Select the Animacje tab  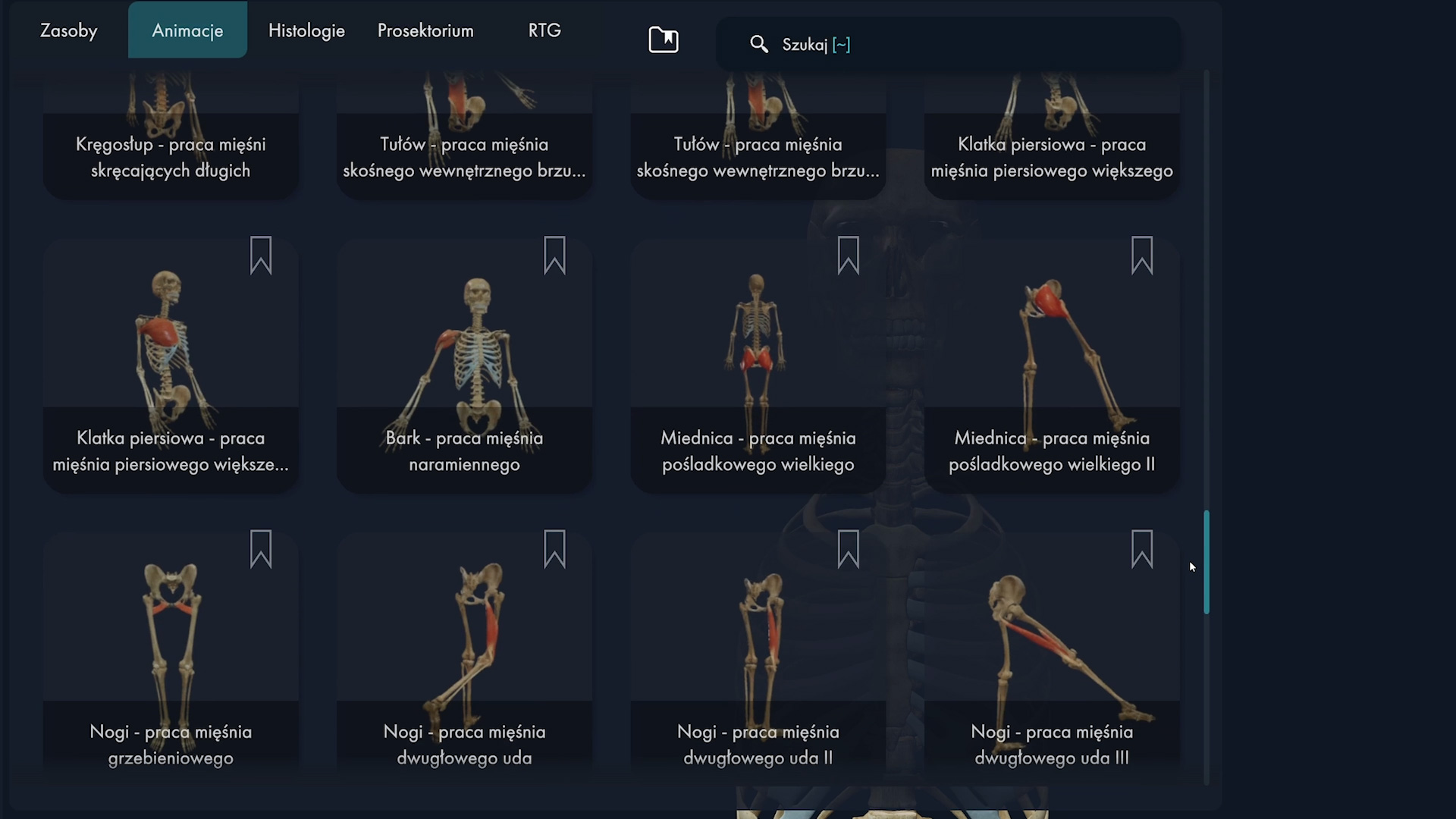pyautogui.click(x=187, y=30)
